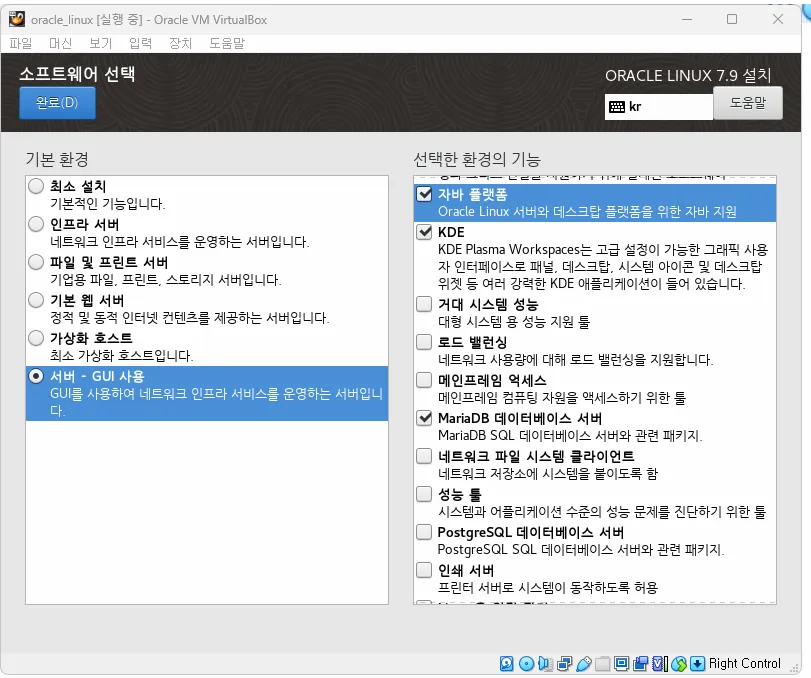Click '최소 가상화 호스트입니다.' description
This screenshot has height=678, width=811.
pyautogui.click(x=122, y=356)
